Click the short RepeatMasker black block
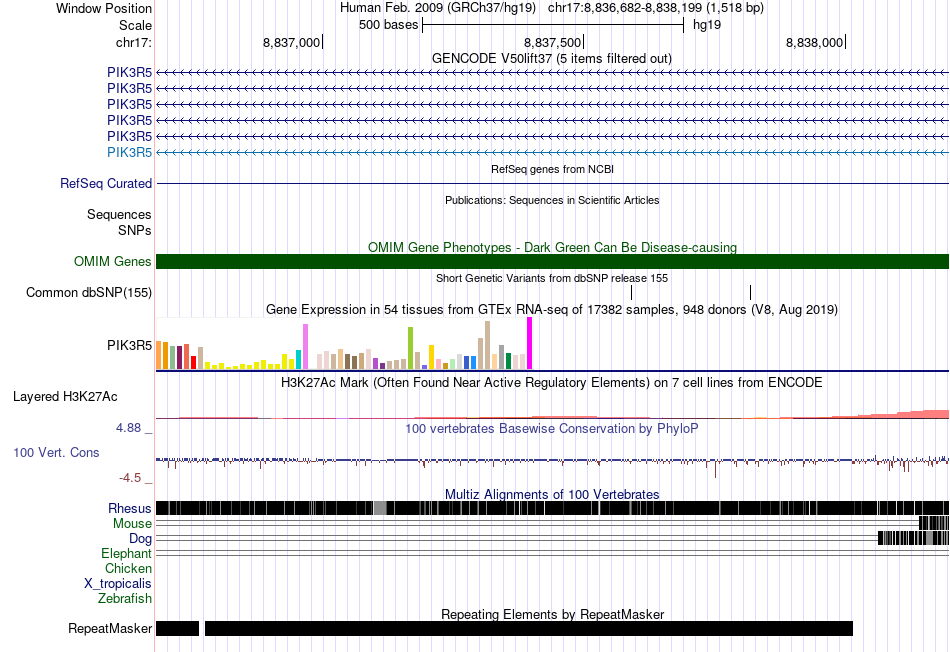Viewport: 950px width, 652px height. pyautogui.click(x=178, y=628)
